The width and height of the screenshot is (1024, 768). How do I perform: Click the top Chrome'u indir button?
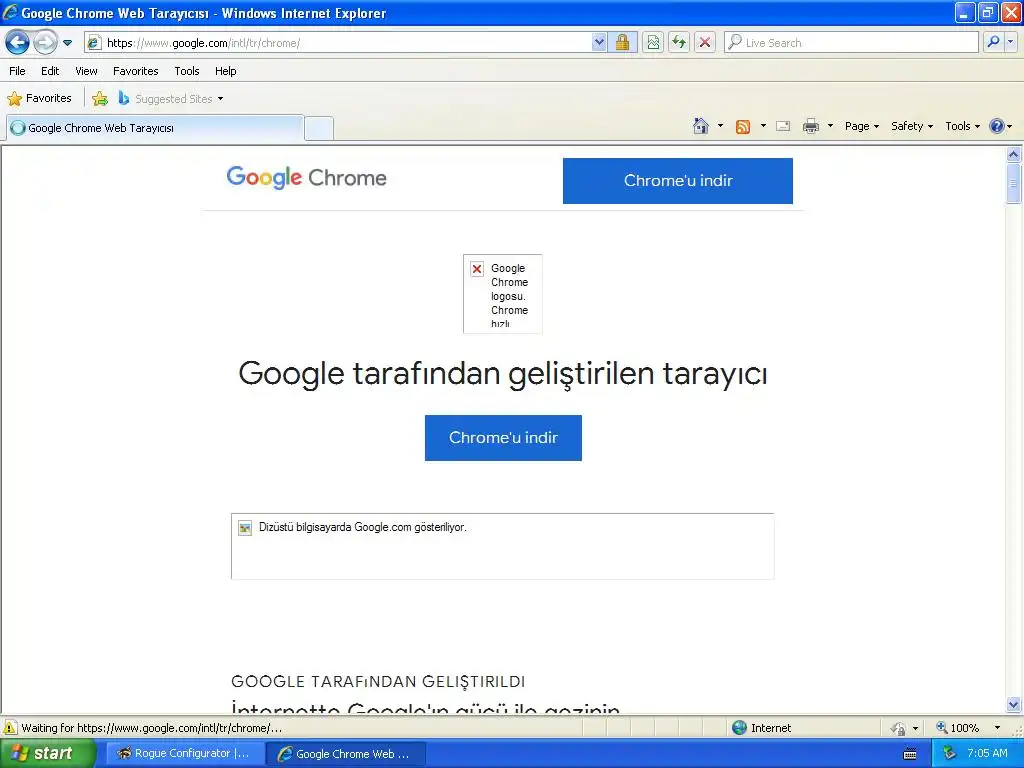tap(678, 181)
